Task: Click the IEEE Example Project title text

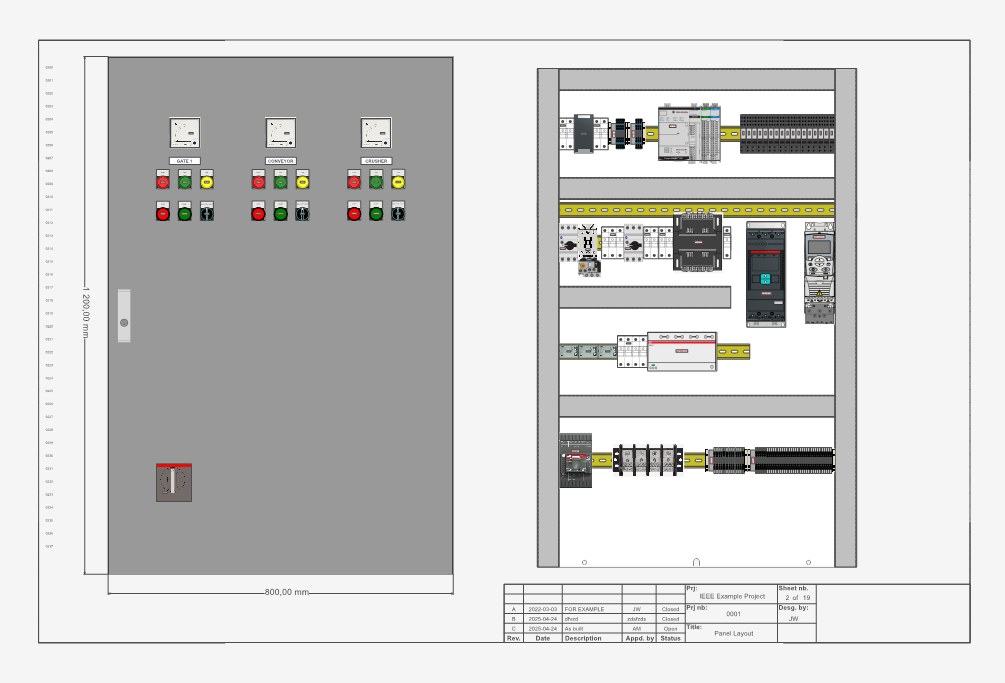Action: pyautogui.click(x=732, y=596)
